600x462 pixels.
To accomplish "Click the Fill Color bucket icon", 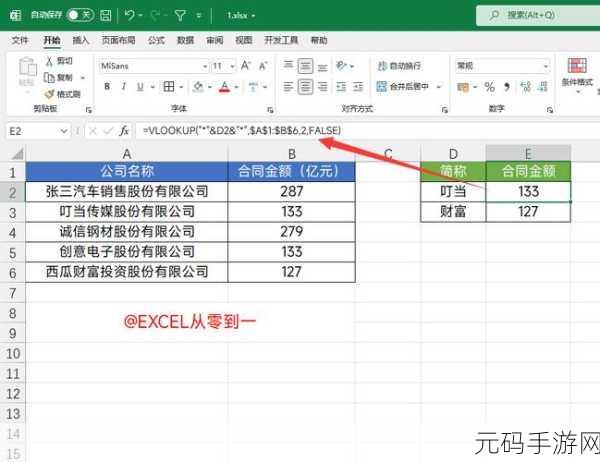I will click(x=198, y=87).
